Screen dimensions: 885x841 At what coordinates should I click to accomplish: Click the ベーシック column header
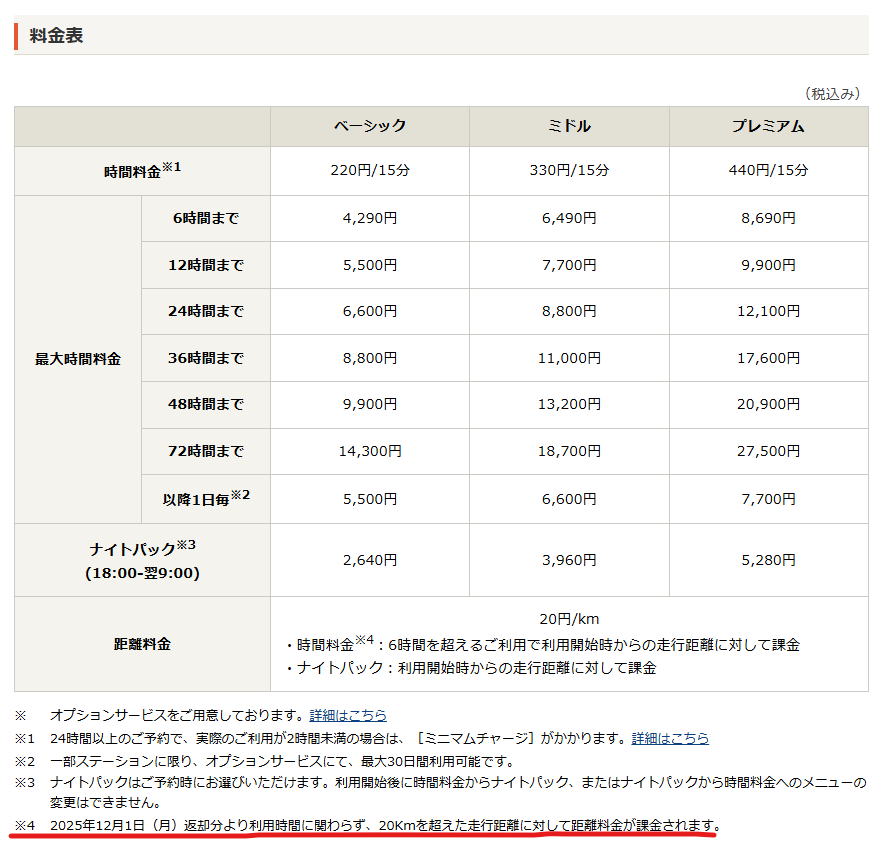[x=370, y=126]
